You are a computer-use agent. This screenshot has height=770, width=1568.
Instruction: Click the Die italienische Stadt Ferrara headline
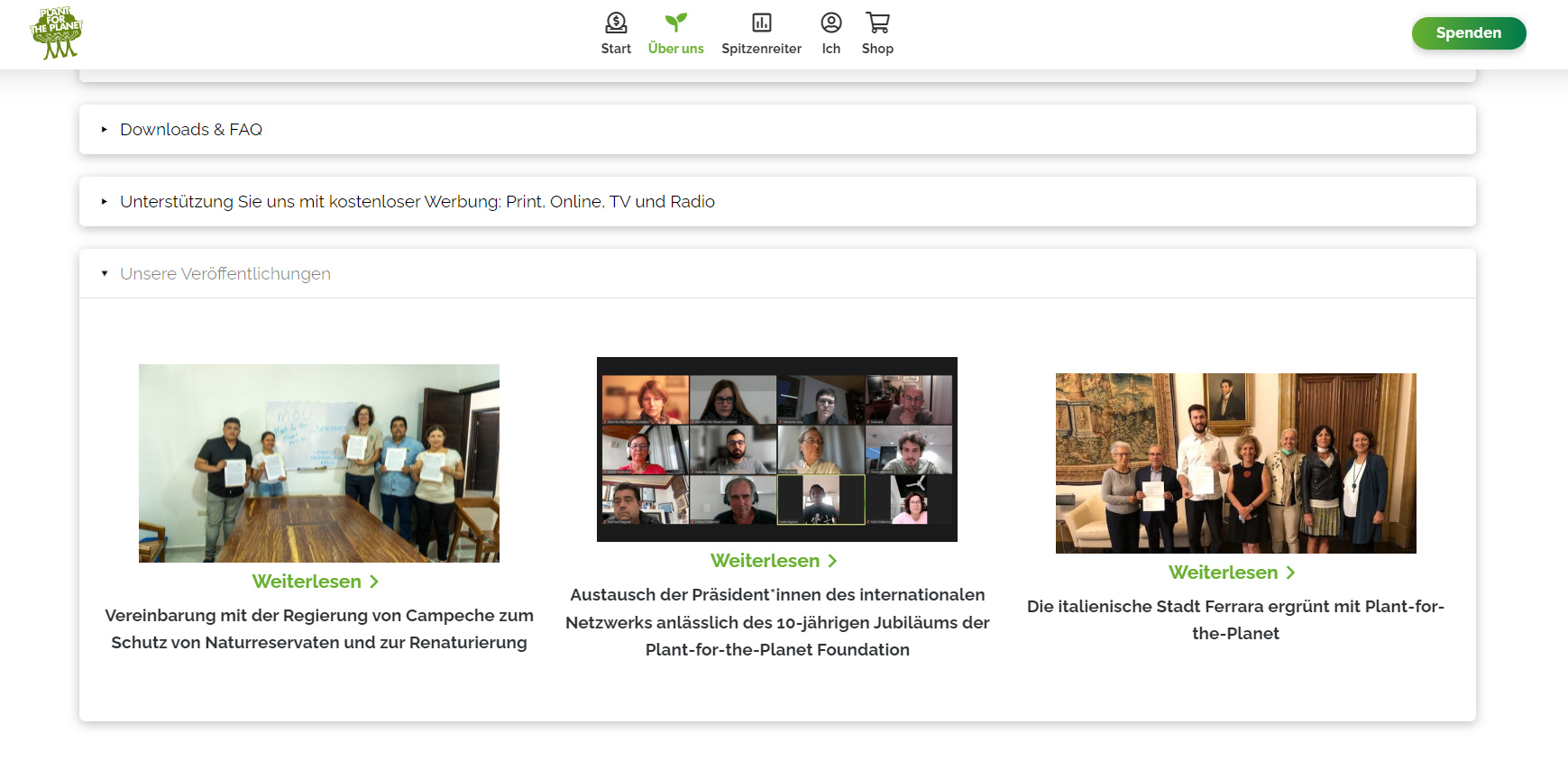click(1235, 619)
